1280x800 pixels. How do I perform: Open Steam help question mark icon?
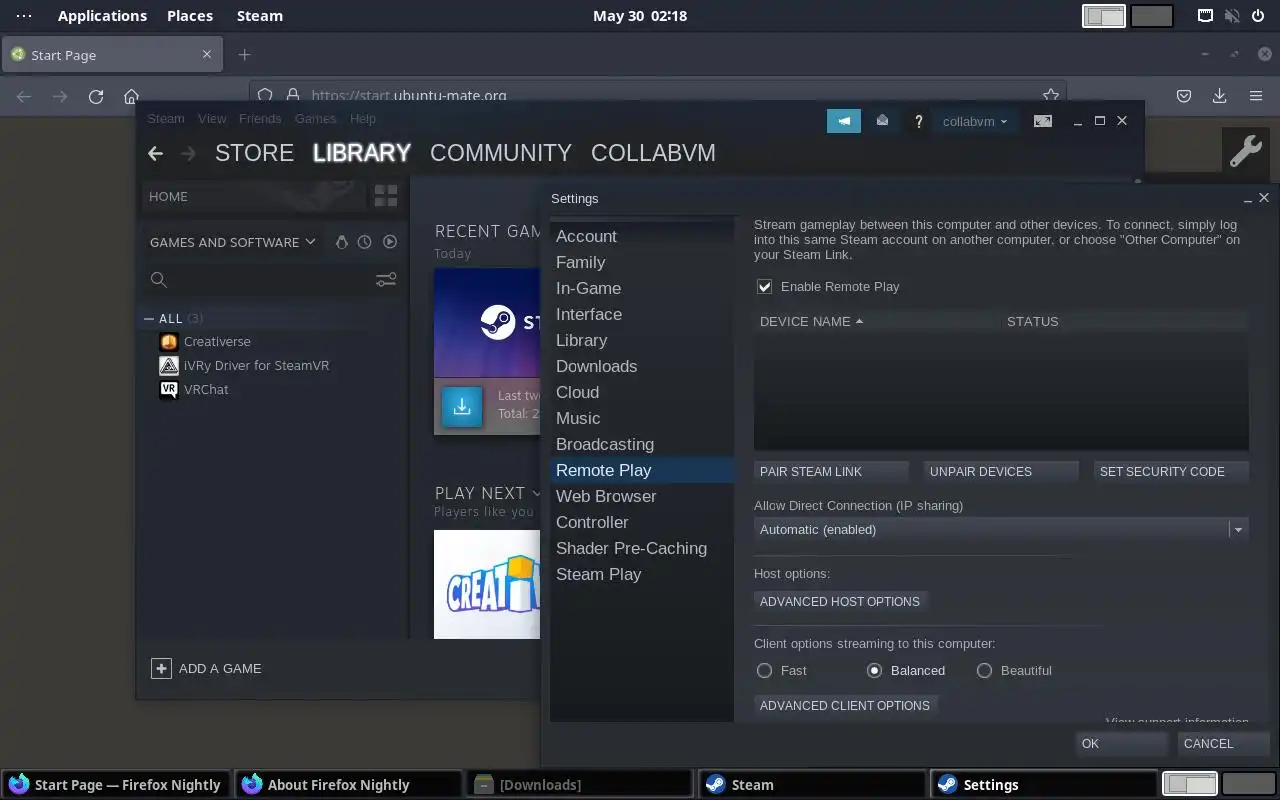tap(918, 121)
